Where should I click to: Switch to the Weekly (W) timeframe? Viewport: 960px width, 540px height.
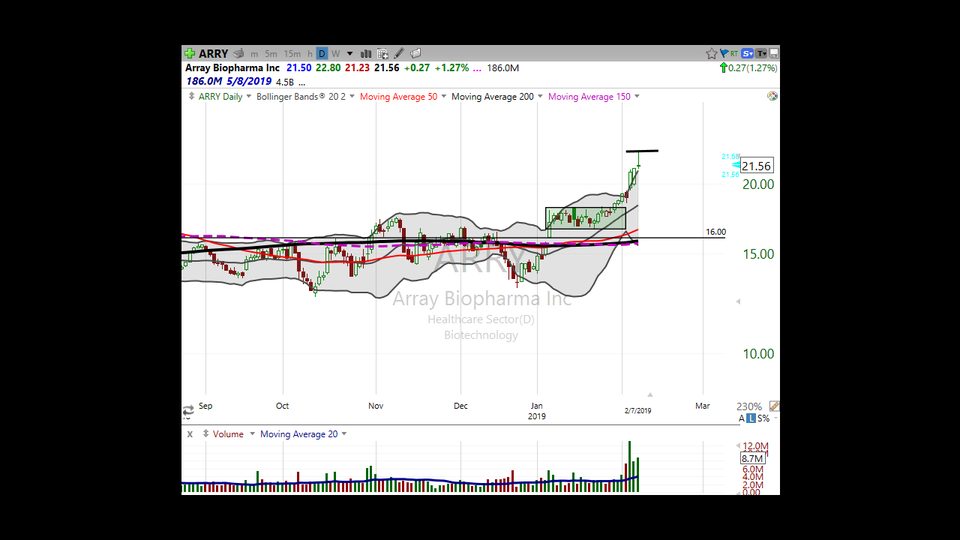[336, 54]
